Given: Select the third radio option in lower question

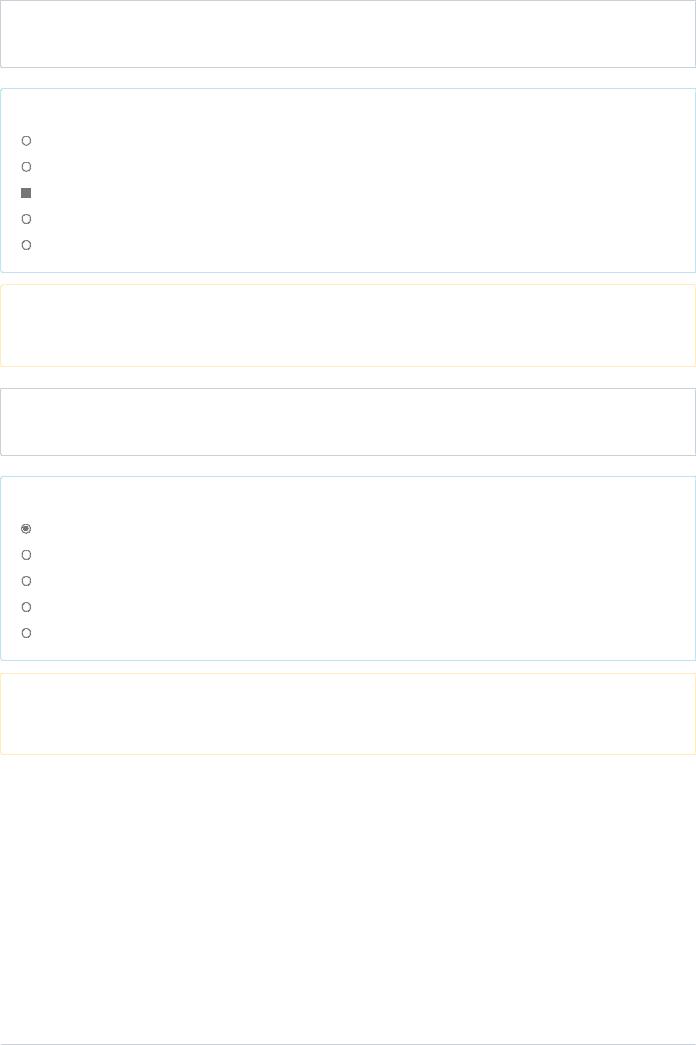Looking at the screenshot, I should pos(26,581).
